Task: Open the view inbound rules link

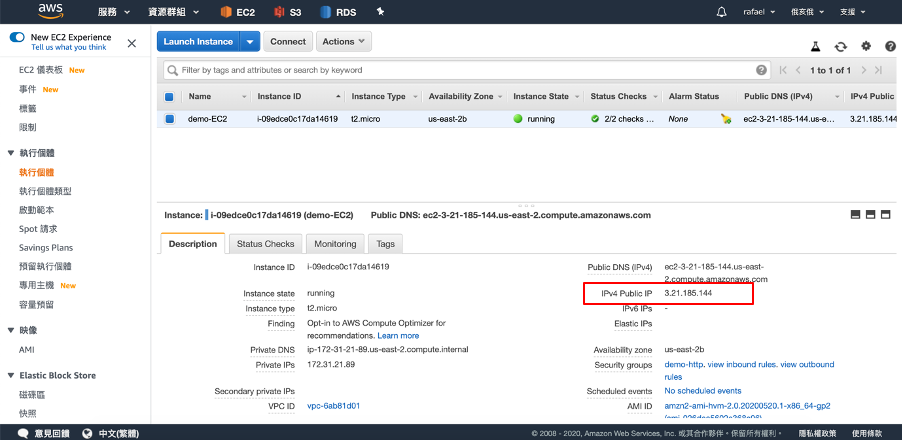Action: click(x=743, y=365)
